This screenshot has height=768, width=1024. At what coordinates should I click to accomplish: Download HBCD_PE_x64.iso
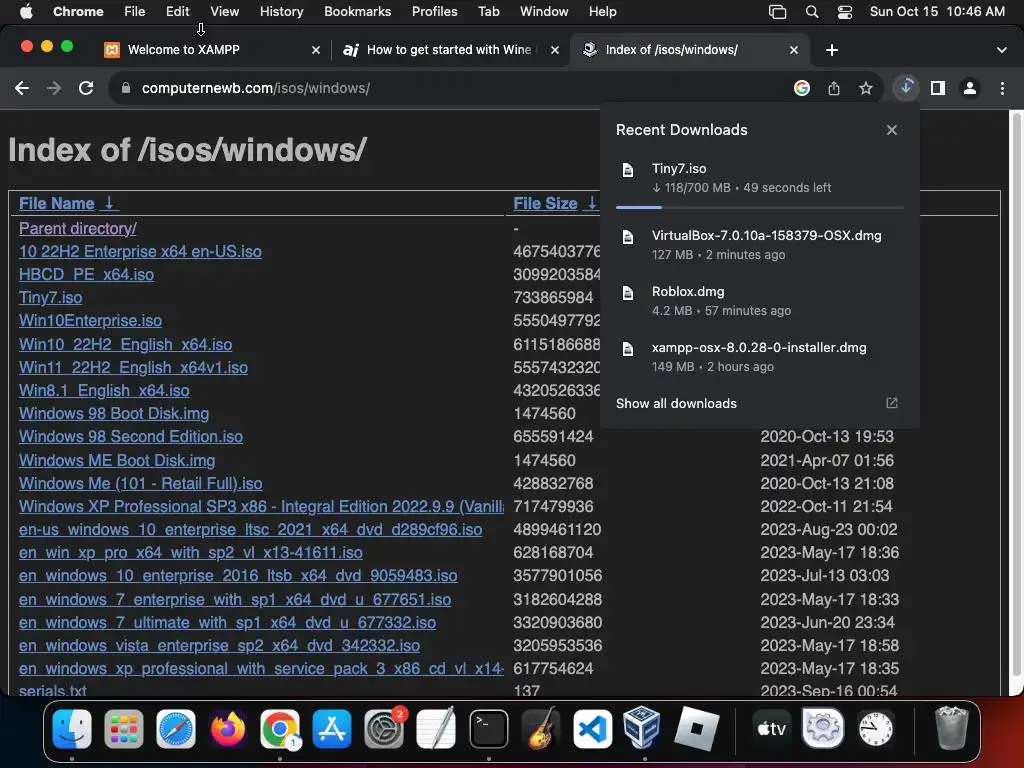point(86,274)
